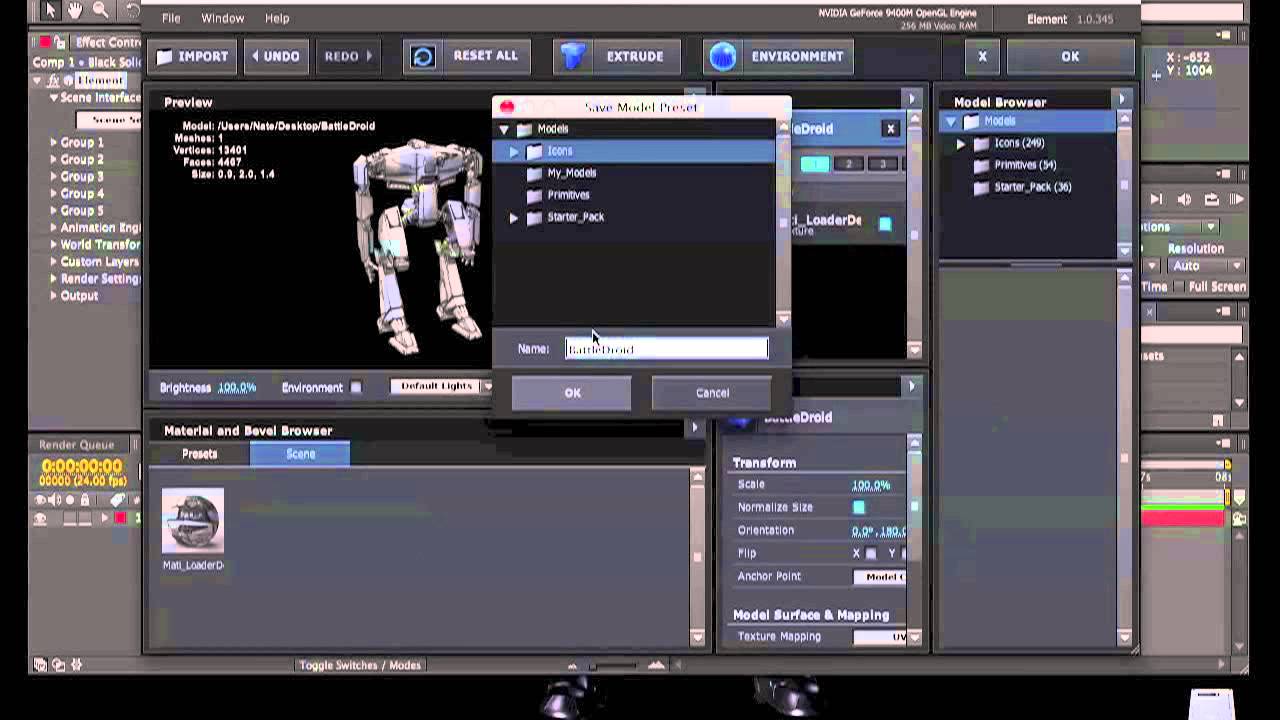The image size is (1280, 720).
Task: Click the circular Reset All icon
Action: (422, 57)
